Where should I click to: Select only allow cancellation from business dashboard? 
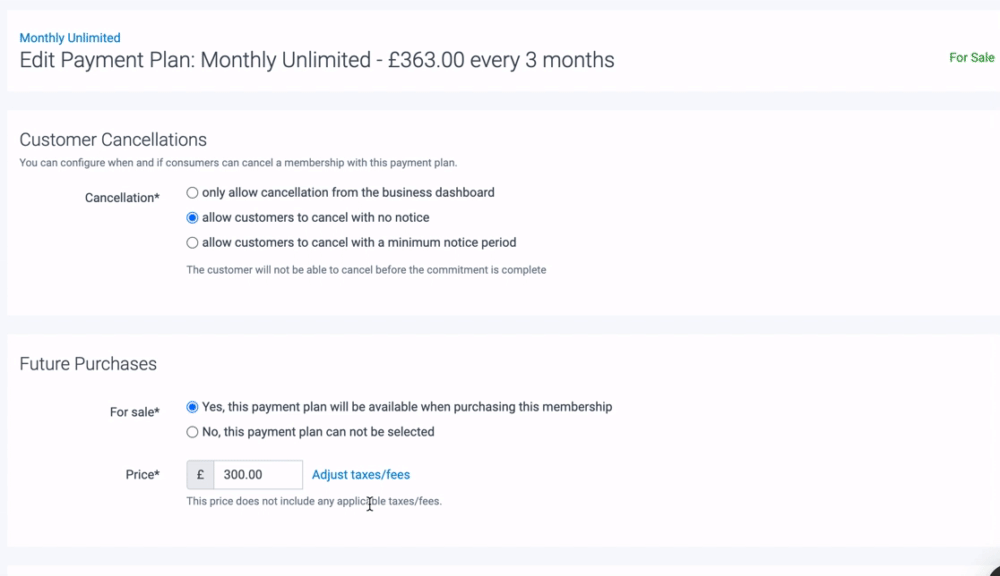coord(192,192)
